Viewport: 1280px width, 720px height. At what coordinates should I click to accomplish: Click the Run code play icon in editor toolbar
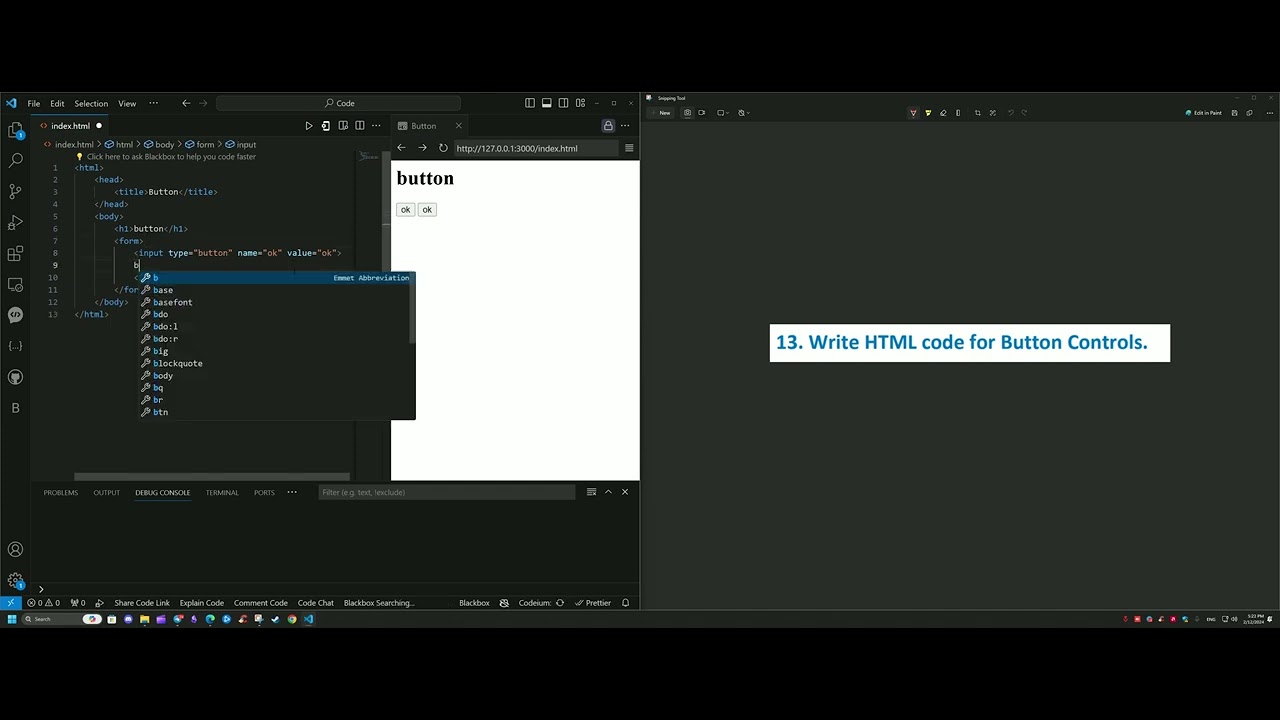click(308, 126)
